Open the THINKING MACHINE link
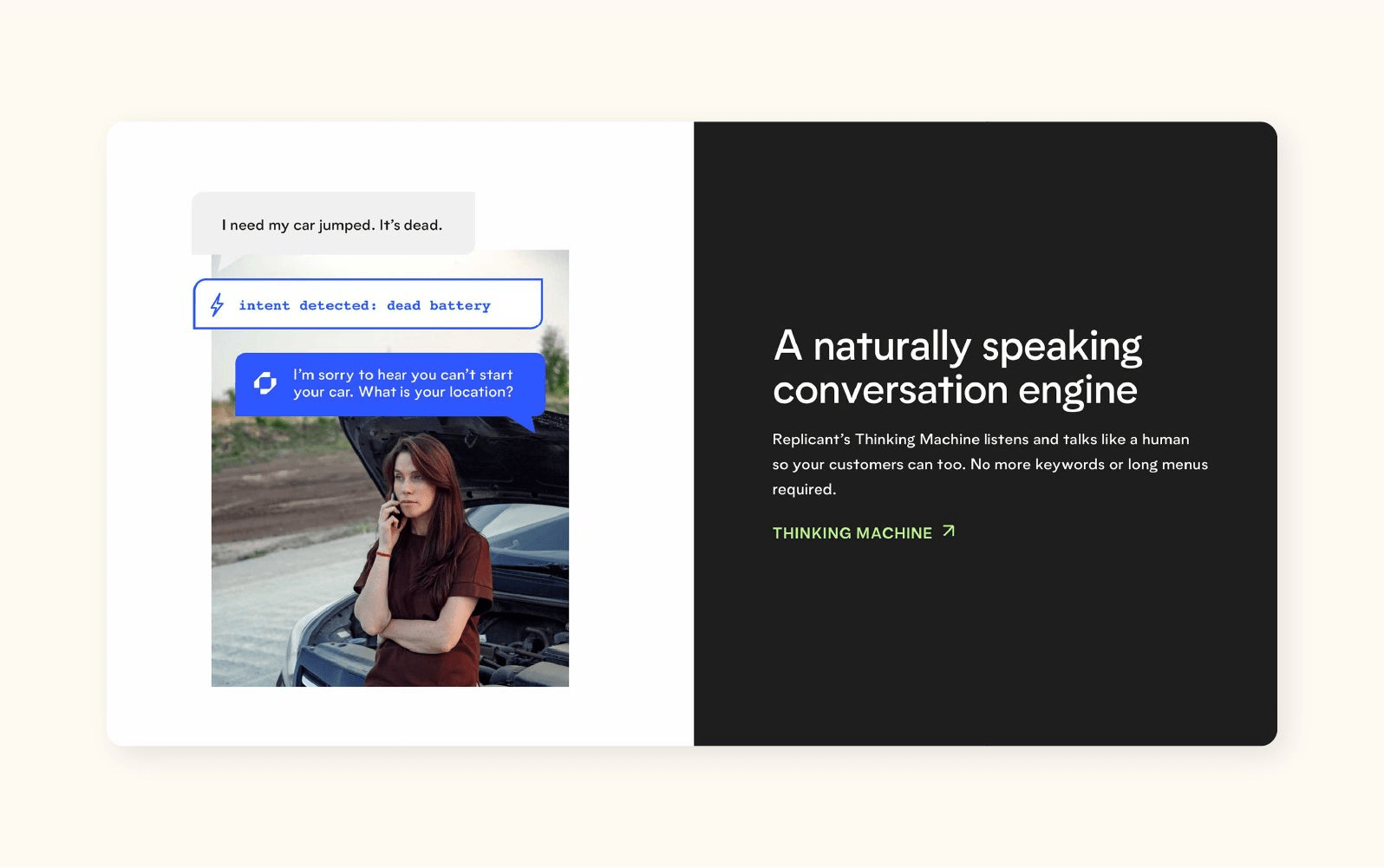Screen dimensions: 1384x868 coord(852,533)
